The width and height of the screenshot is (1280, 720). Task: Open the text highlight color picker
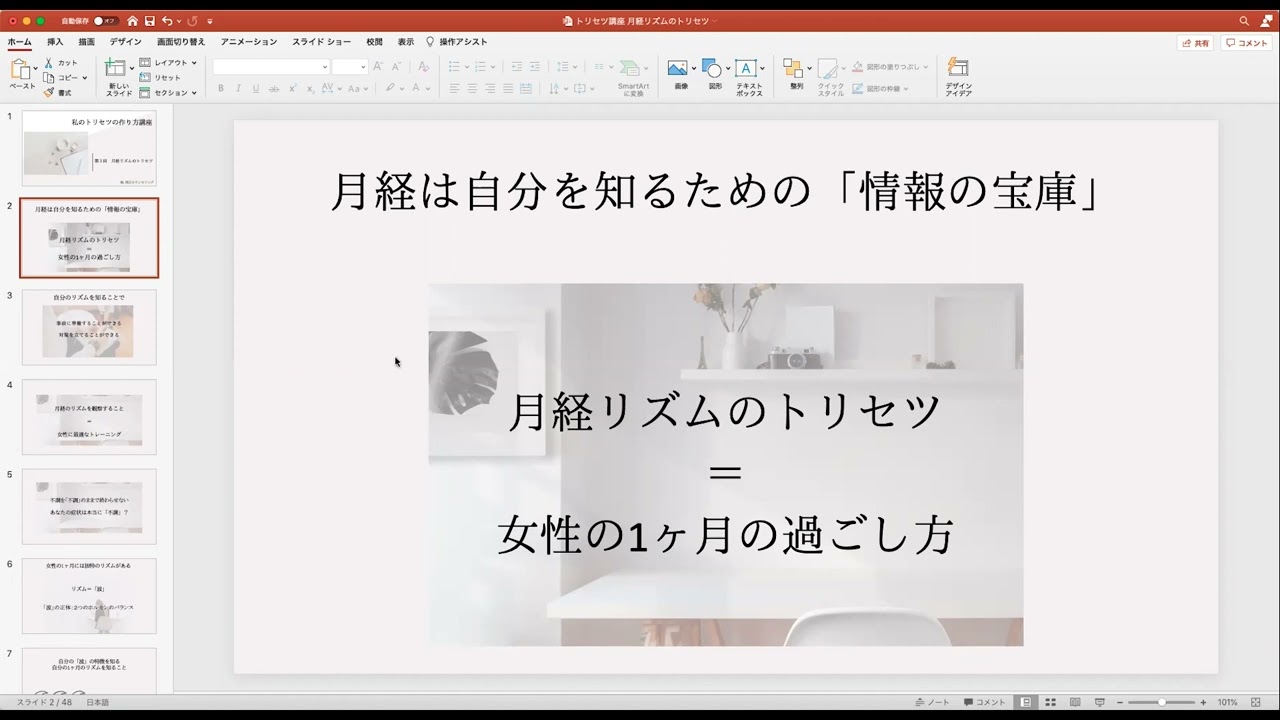tap(394, 88)
